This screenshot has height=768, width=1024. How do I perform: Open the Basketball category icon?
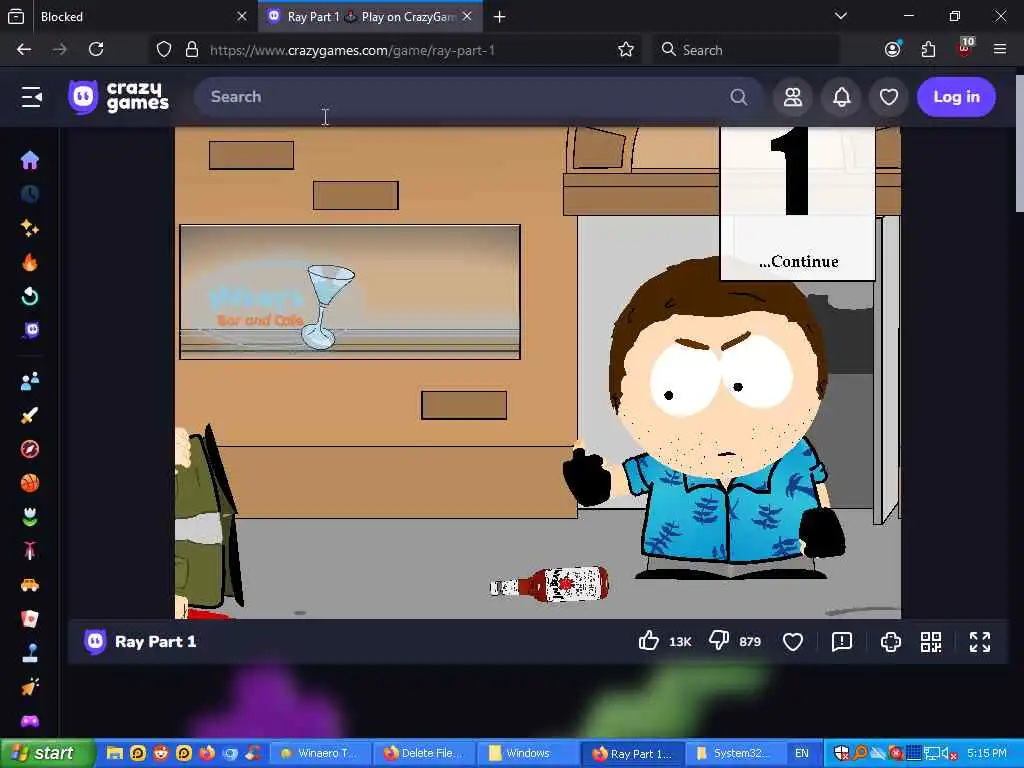[x=29, y=483]
